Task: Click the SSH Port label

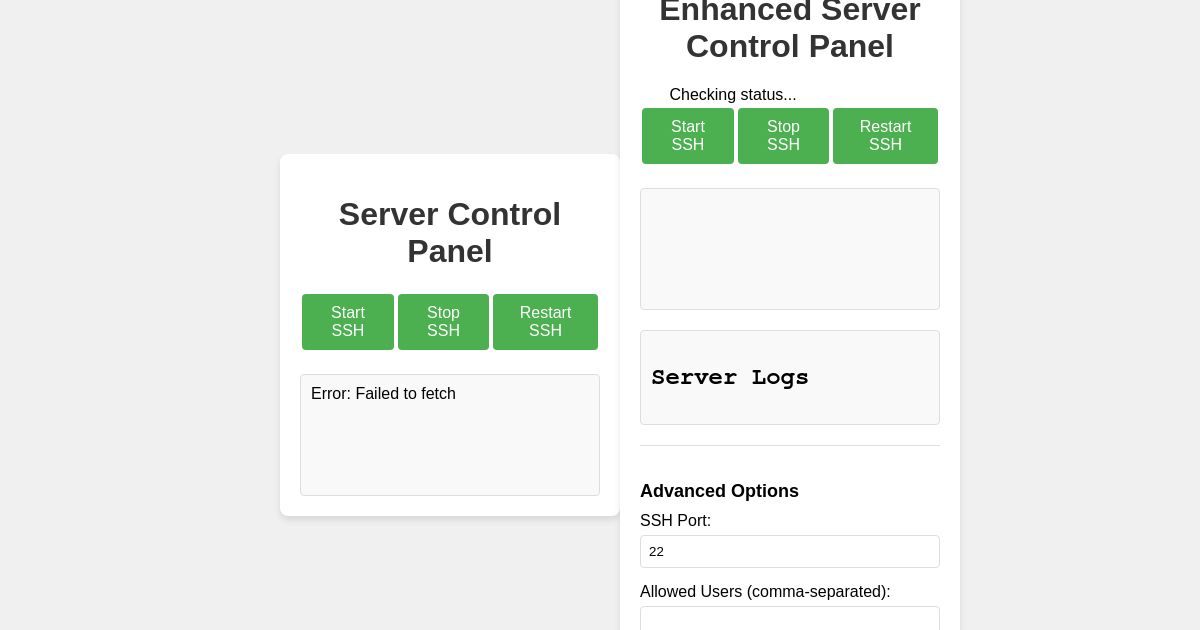Action: [x=676, y=521]
